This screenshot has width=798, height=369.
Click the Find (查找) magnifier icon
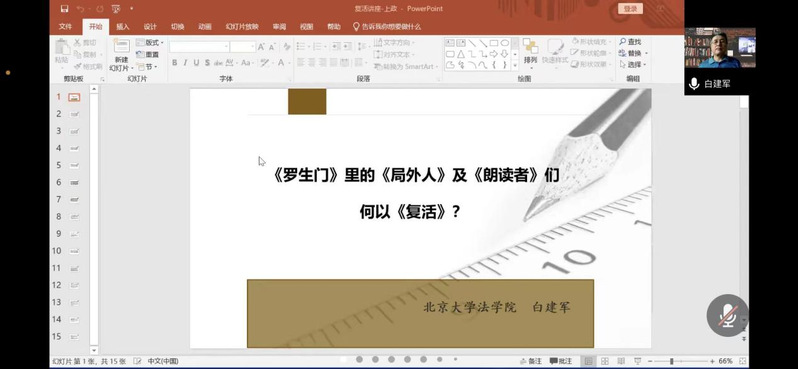pos(622,42)
